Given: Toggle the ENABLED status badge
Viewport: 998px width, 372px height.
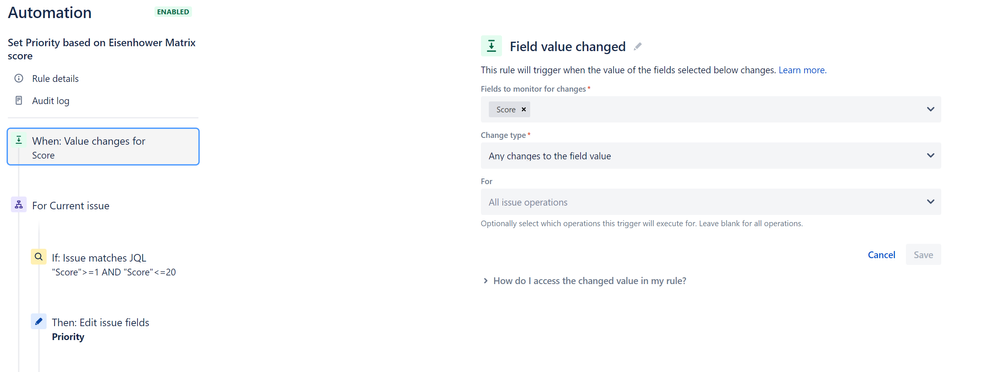Looking at the screenshot, I should [x=173, y=12].
